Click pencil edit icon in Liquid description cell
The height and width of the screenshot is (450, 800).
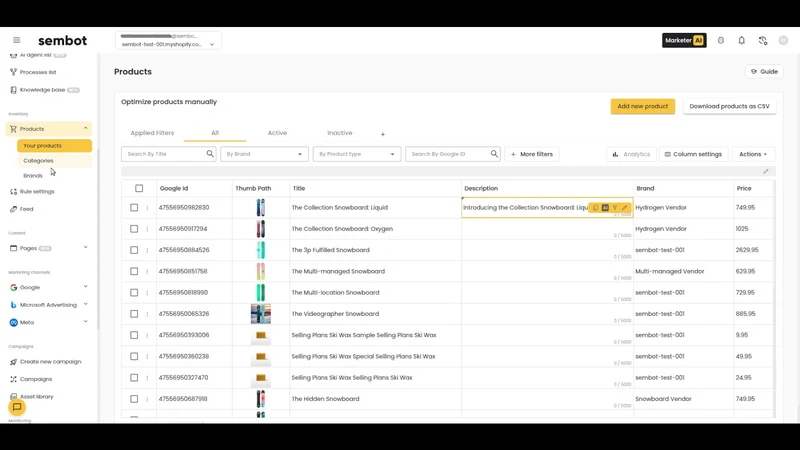624,208
